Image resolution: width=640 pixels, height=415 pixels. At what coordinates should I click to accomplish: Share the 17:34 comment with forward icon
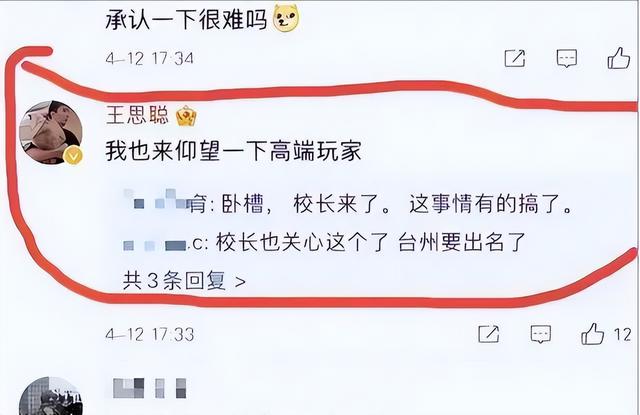coord(515,58)
